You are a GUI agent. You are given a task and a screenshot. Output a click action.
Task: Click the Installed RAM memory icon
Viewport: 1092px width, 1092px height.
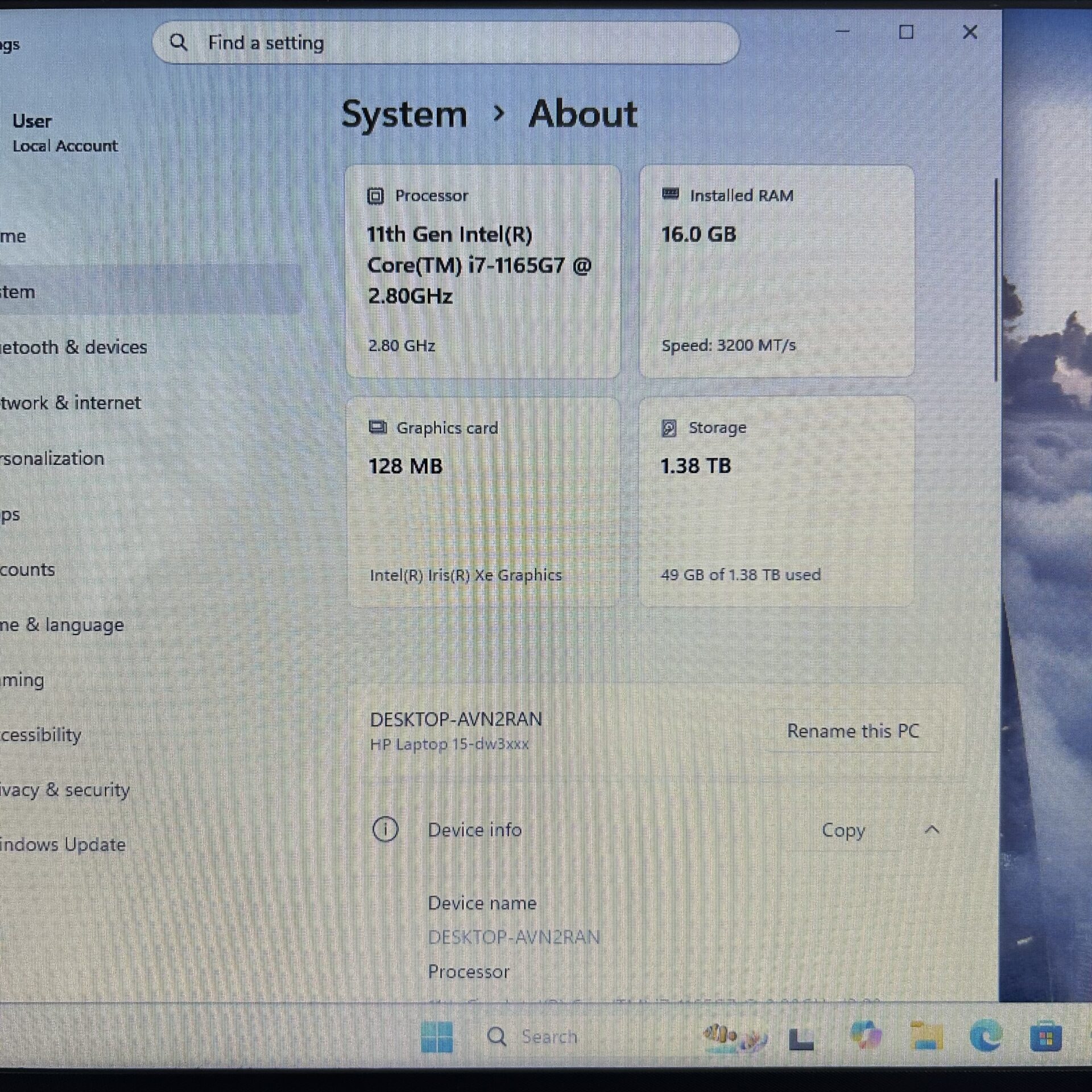(671, 195)
